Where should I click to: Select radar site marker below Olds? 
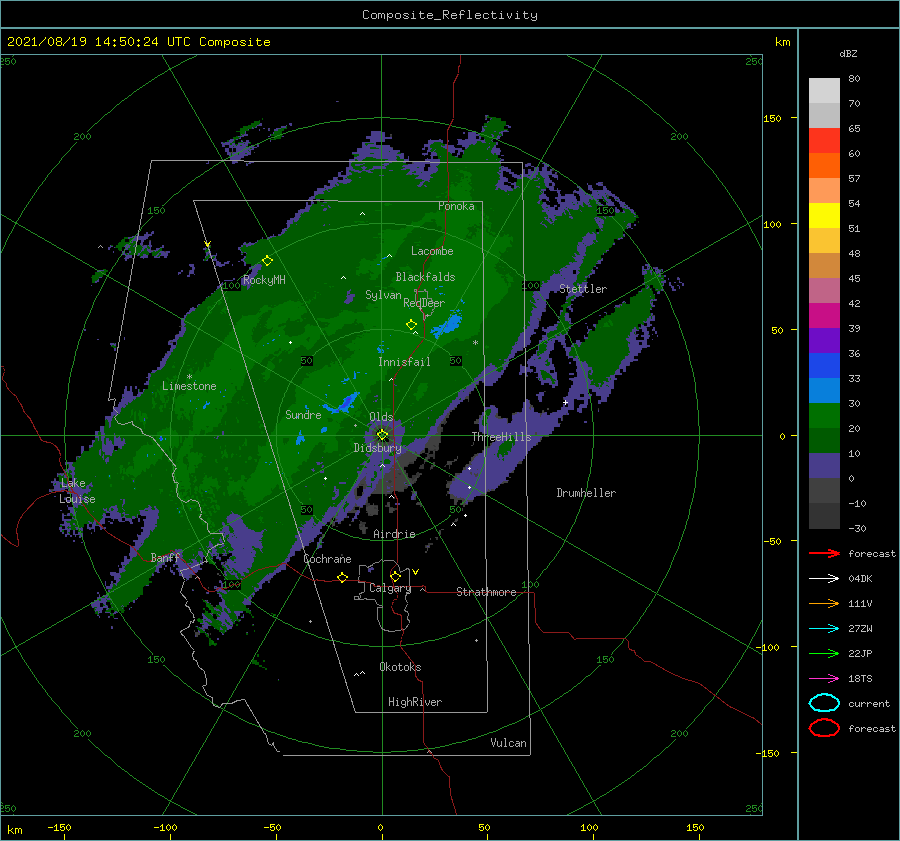382,435
